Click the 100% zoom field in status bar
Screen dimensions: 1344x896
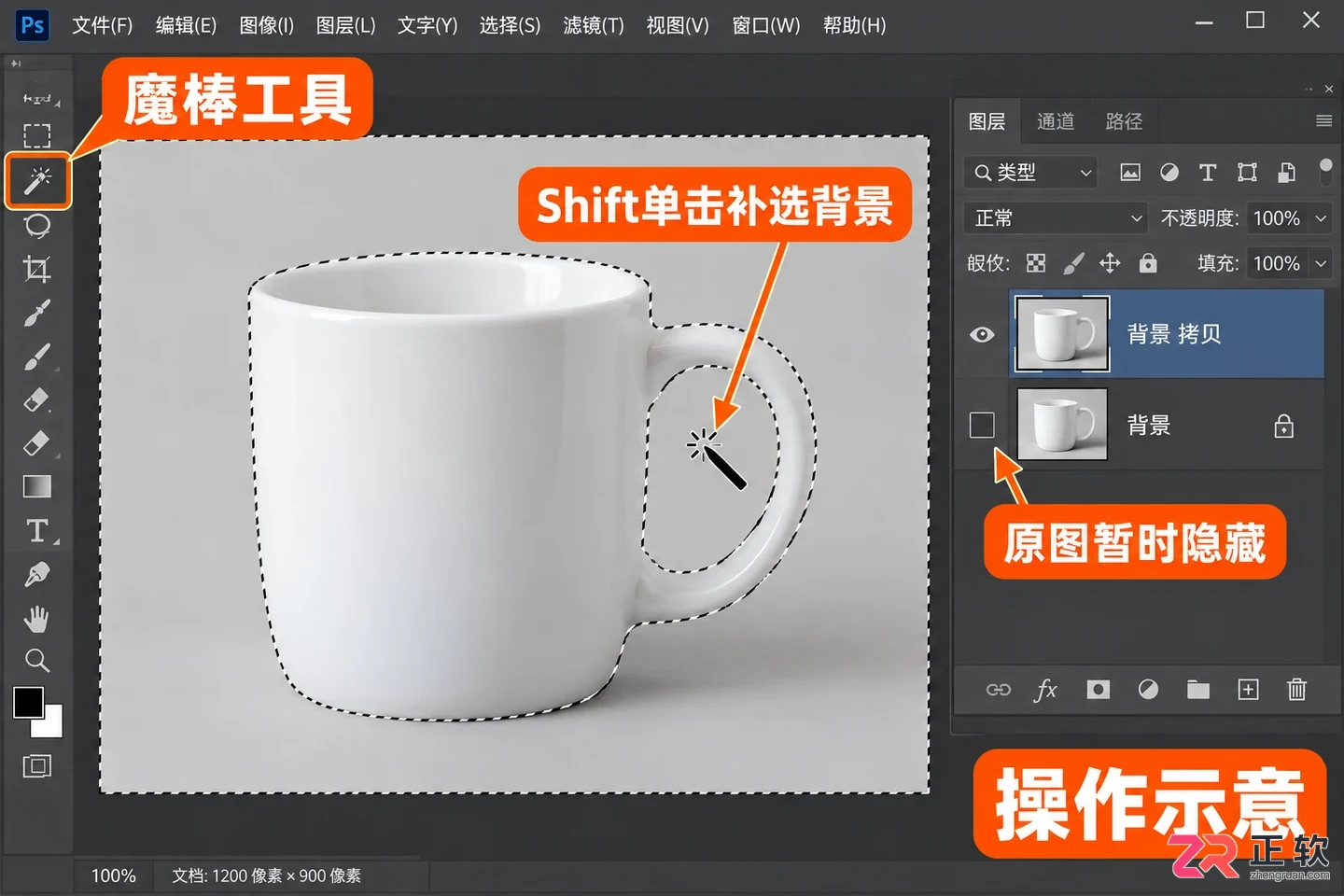point(114,875)
